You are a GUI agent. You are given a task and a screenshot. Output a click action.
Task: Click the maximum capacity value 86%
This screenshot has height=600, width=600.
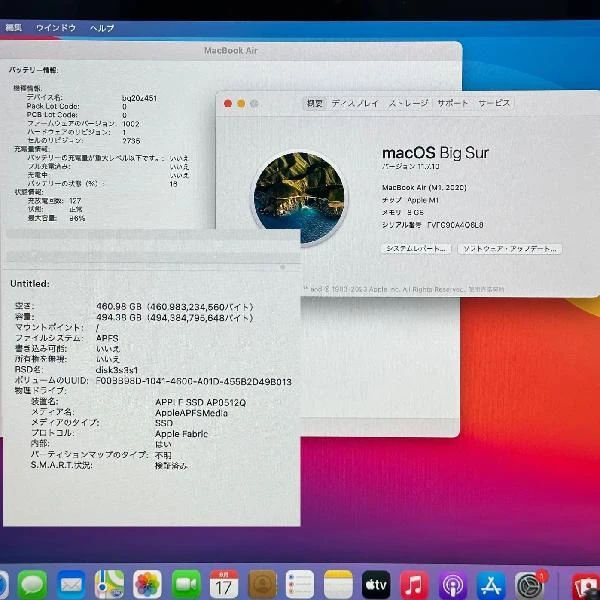(x=77, y=218)
